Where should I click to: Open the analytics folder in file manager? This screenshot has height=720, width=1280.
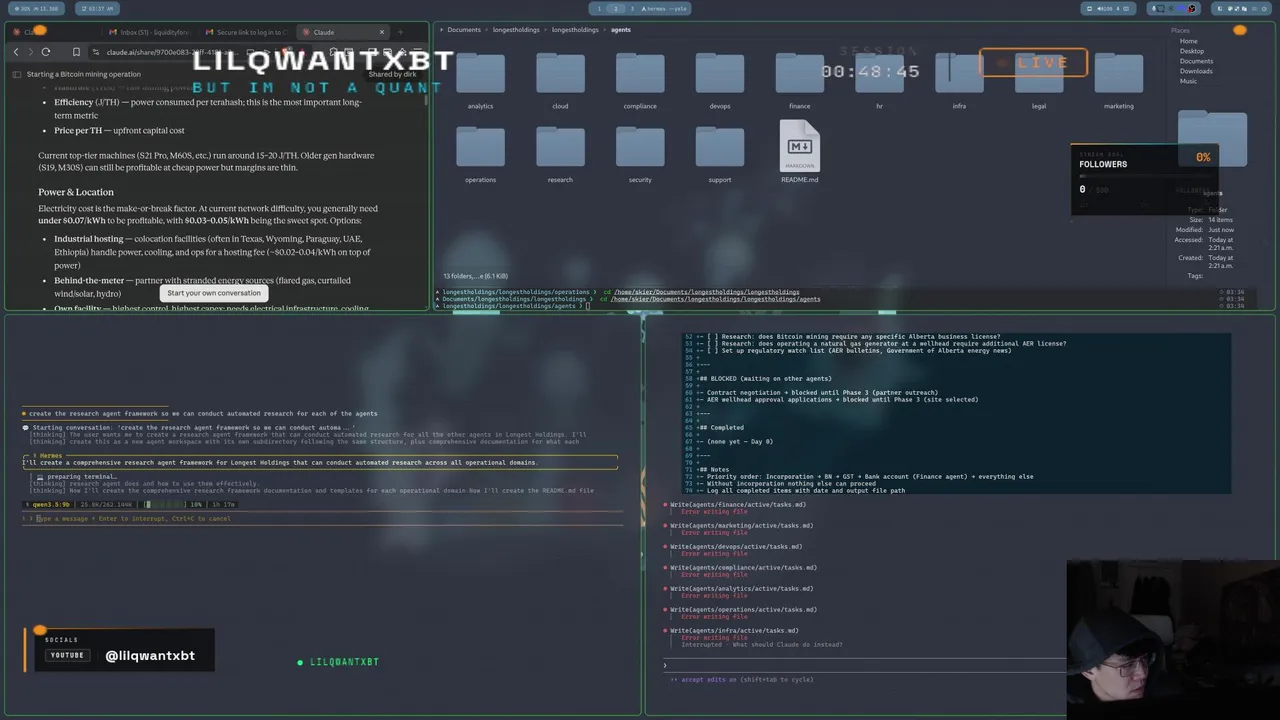(480, 80)
